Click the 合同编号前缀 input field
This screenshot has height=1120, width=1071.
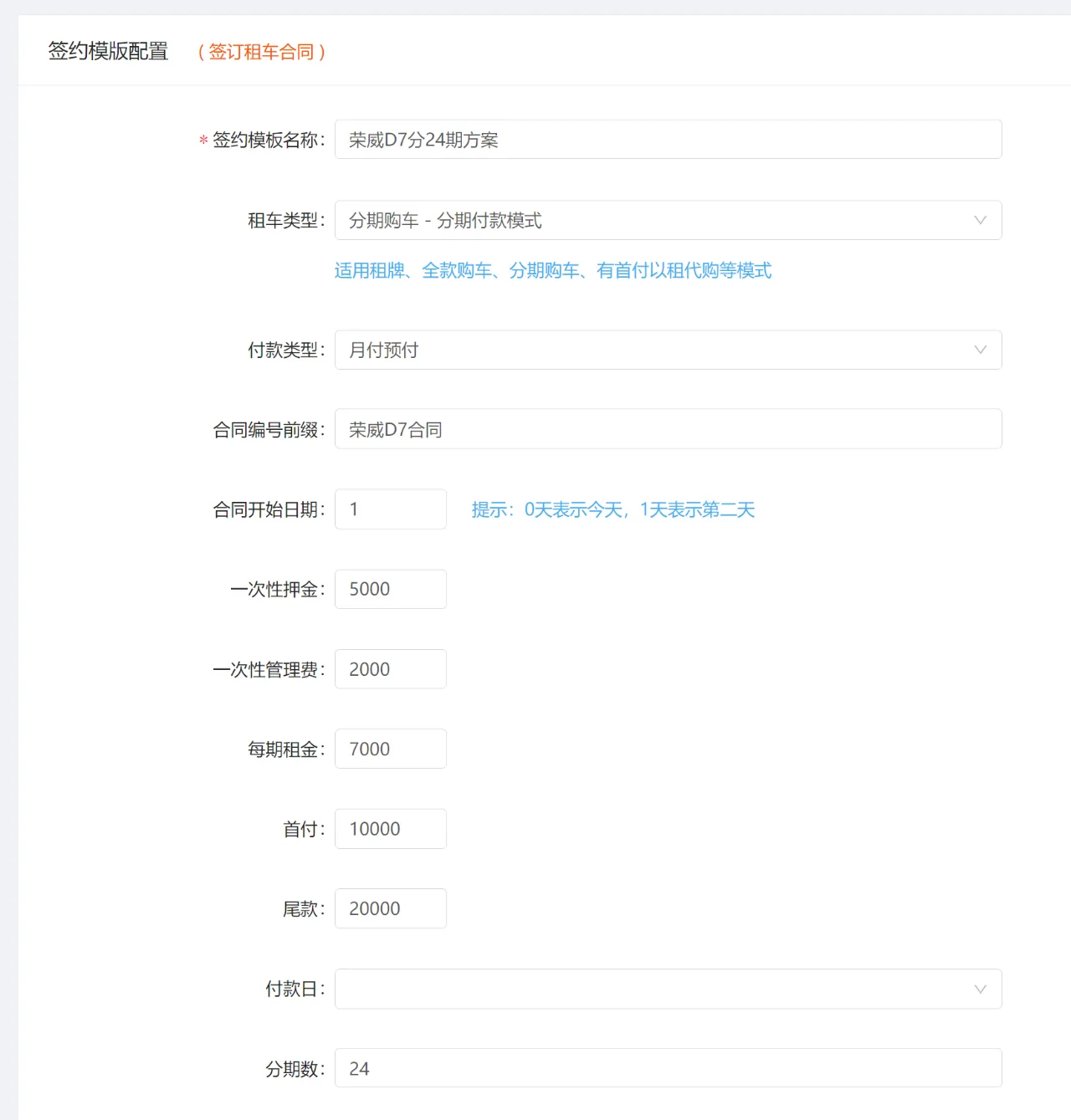(x=668, y=429)
